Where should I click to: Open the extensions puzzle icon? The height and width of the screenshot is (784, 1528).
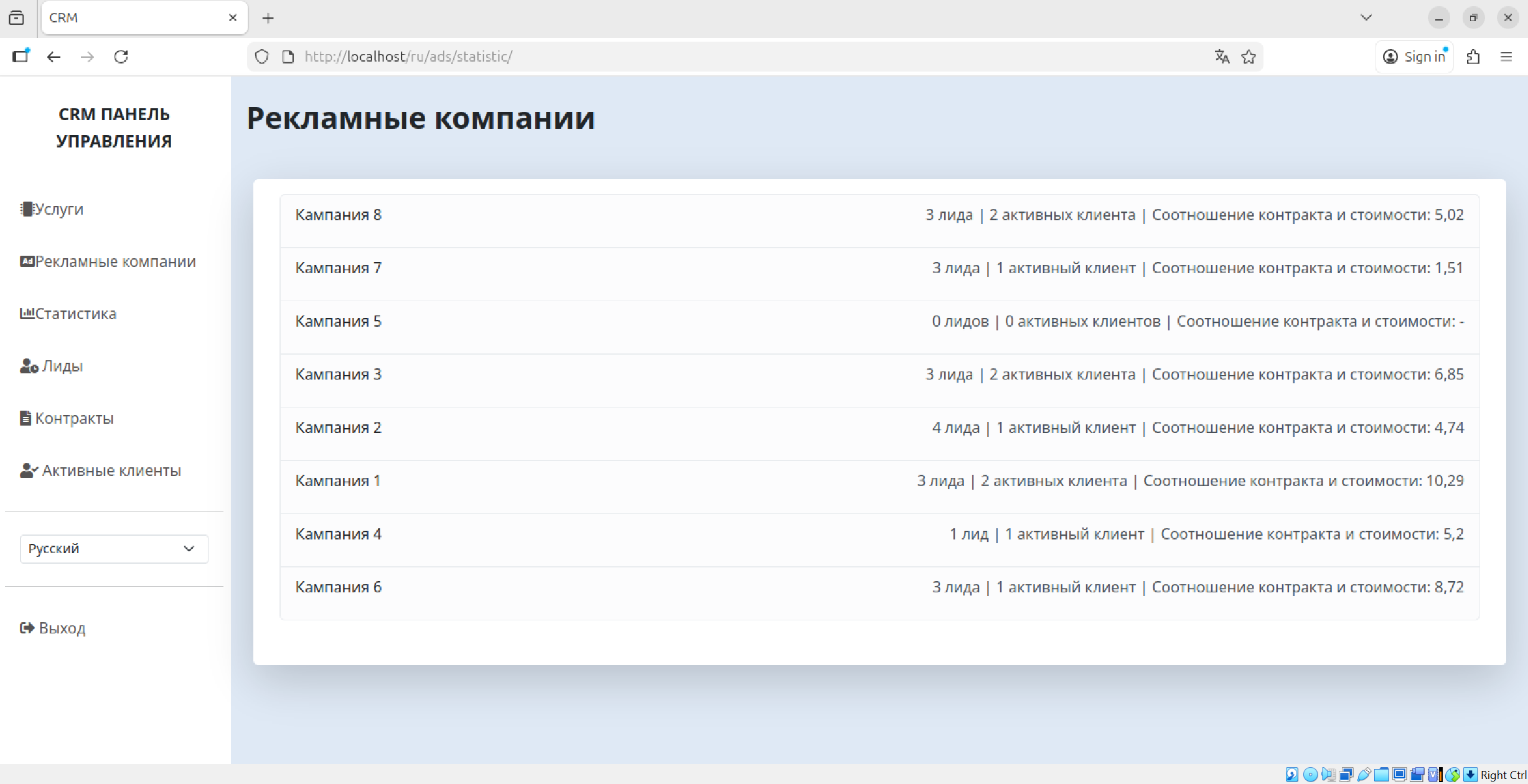pos(1473,57)
